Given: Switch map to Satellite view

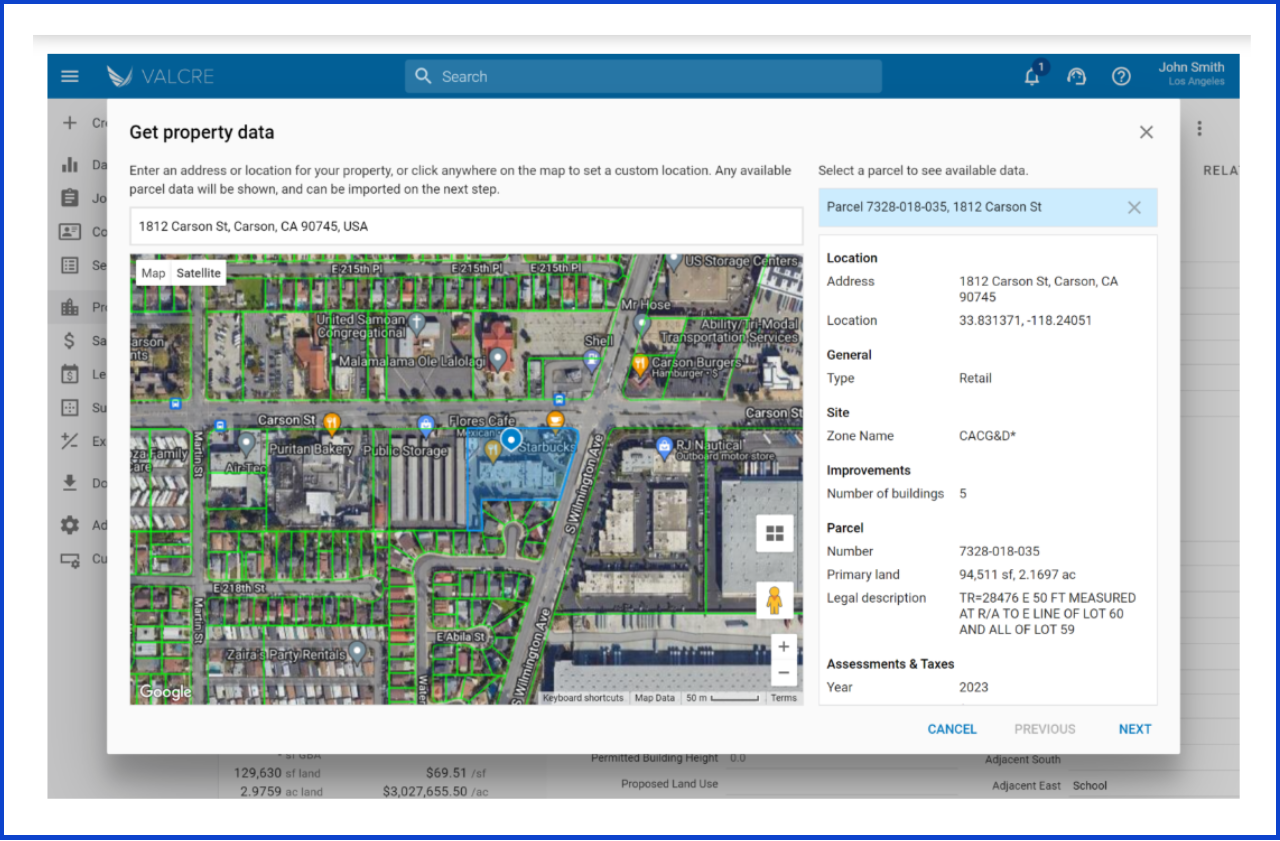Looking at the screenshot, I should (199, 273).
